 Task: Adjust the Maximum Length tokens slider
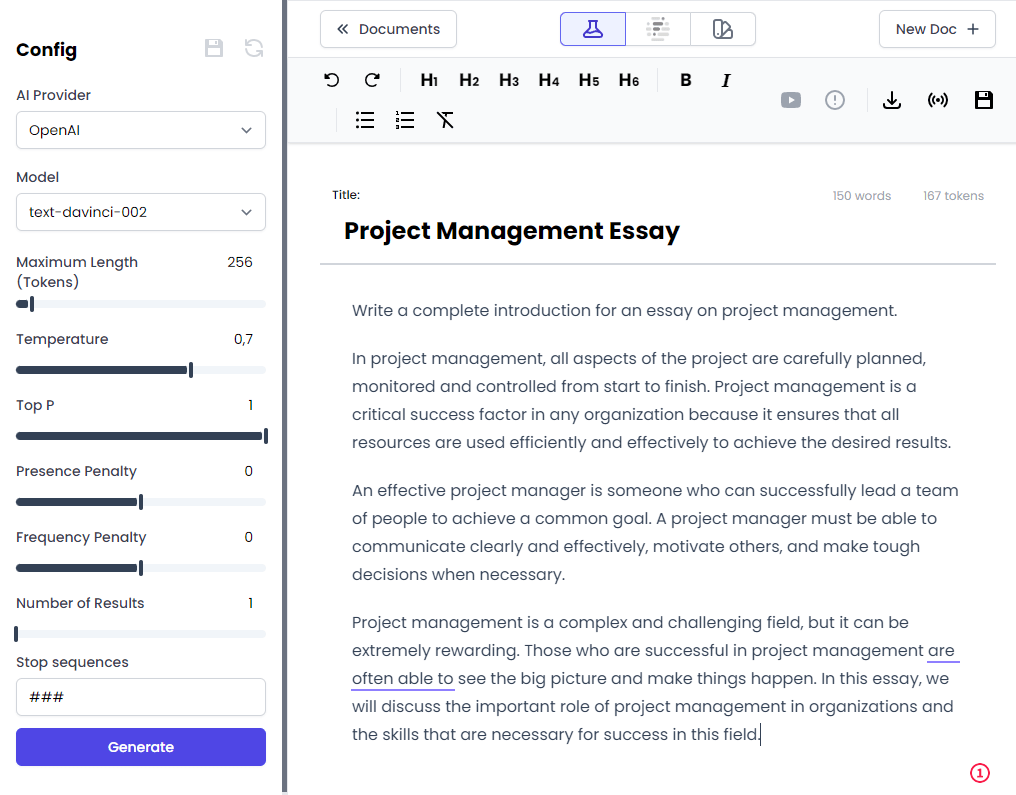click(141, 304)
